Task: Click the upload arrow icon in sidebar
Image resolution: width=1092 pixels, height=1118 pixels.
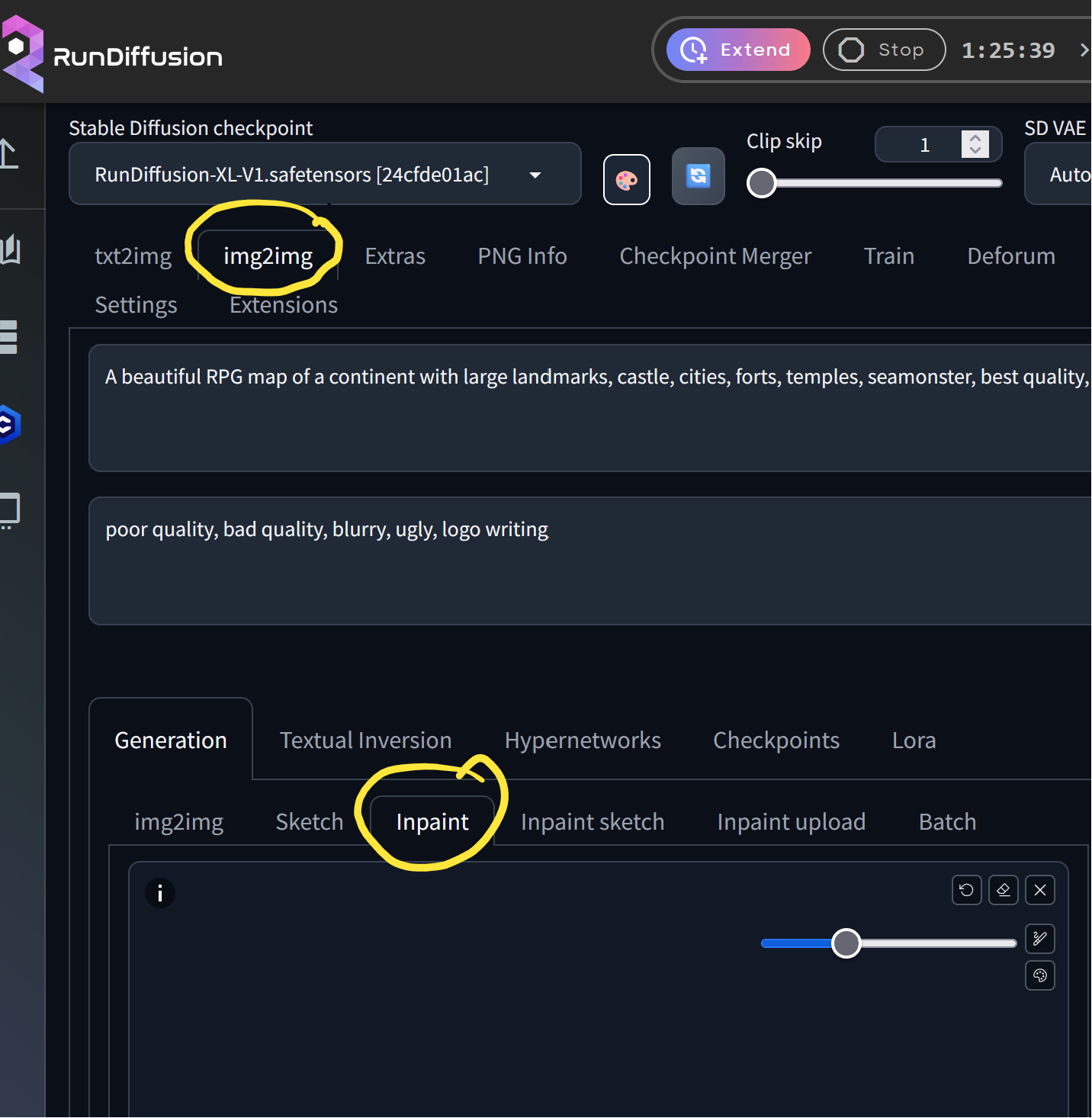Action: 9,153
